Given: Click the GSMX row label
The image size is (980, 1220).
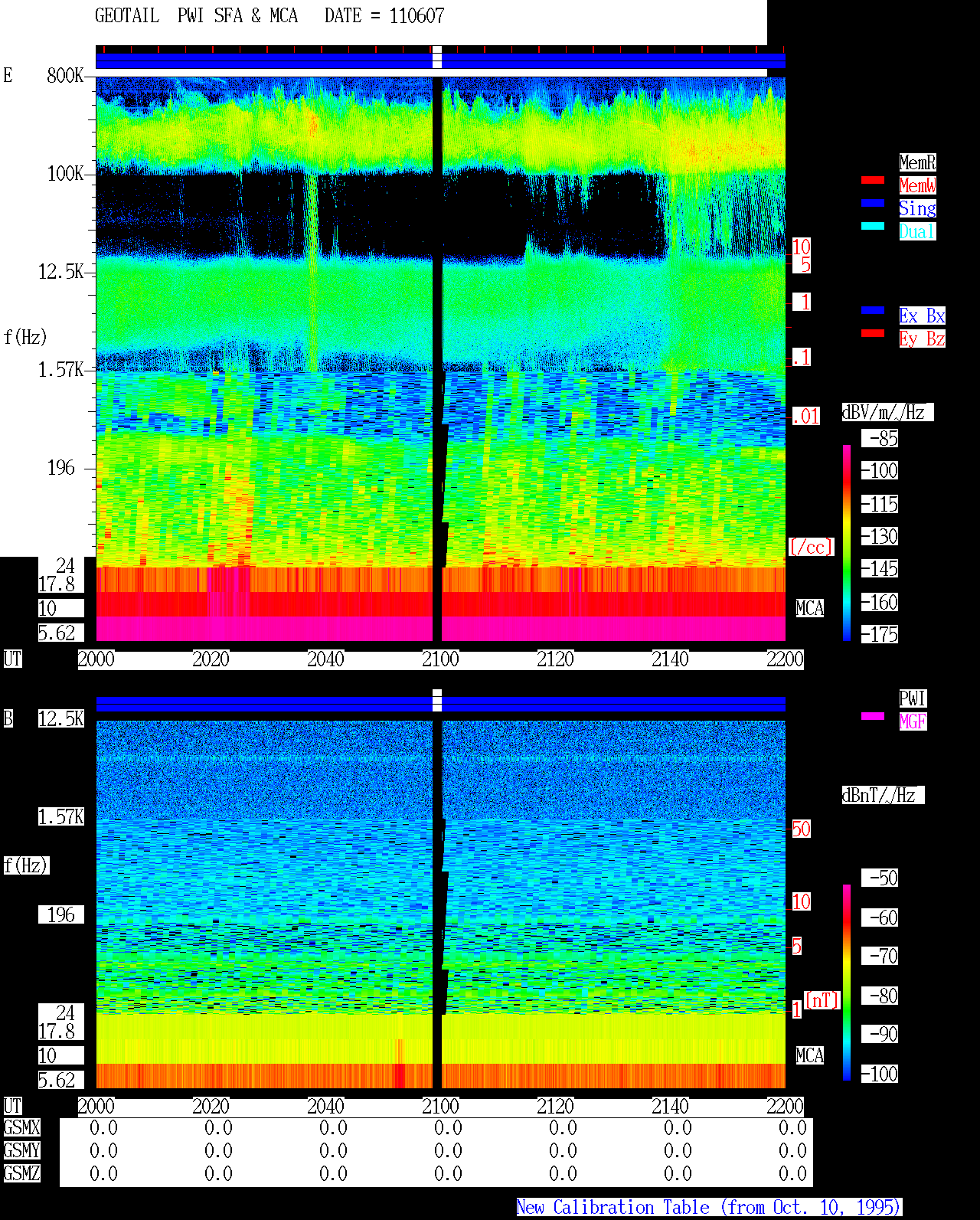Looking at the screenshot, I should (x=21, y=1127).
